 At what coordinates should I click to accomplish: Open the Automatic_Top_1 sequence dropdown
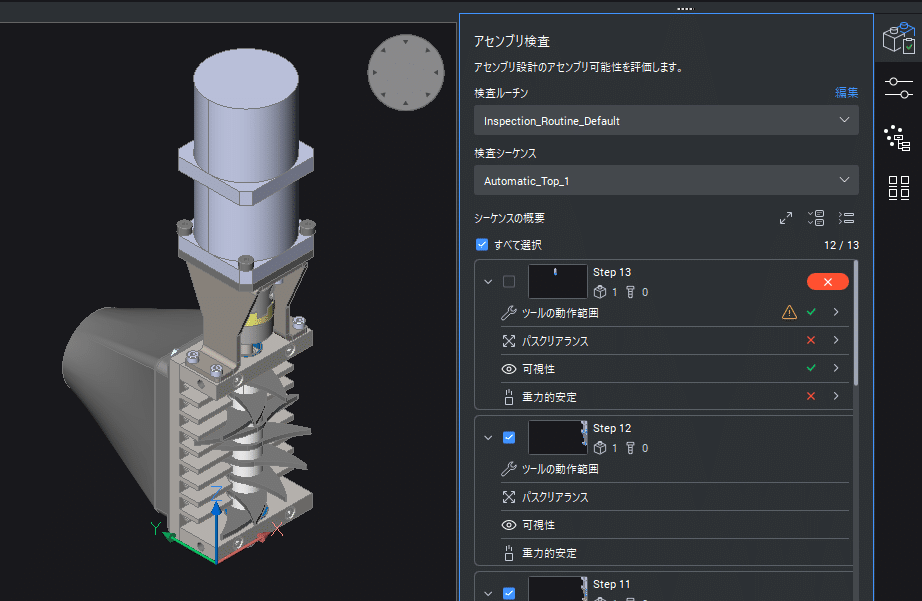coord(665,180)
